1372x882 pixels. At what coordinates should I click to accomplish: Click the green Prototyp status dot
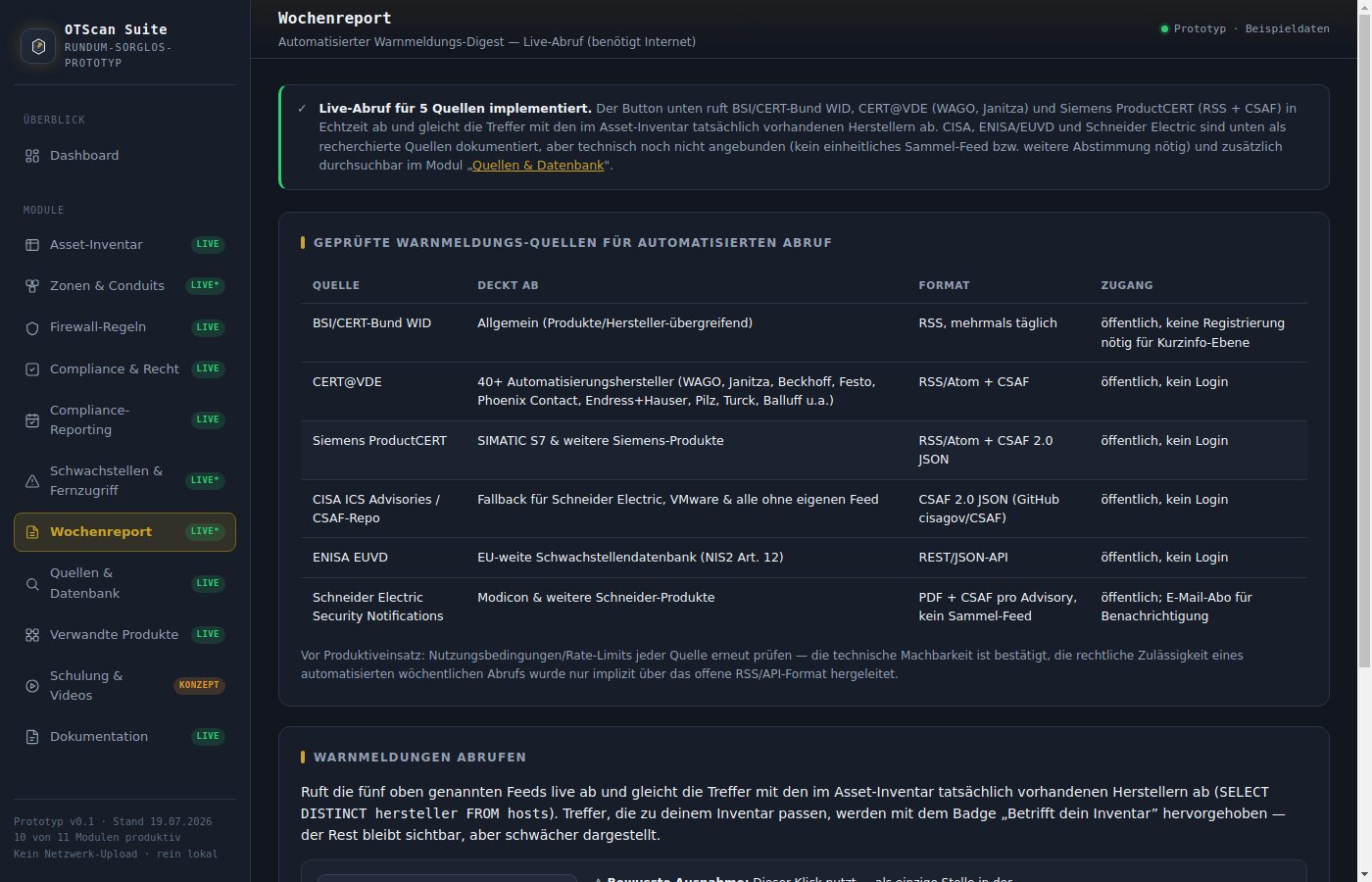[1164, 29]
